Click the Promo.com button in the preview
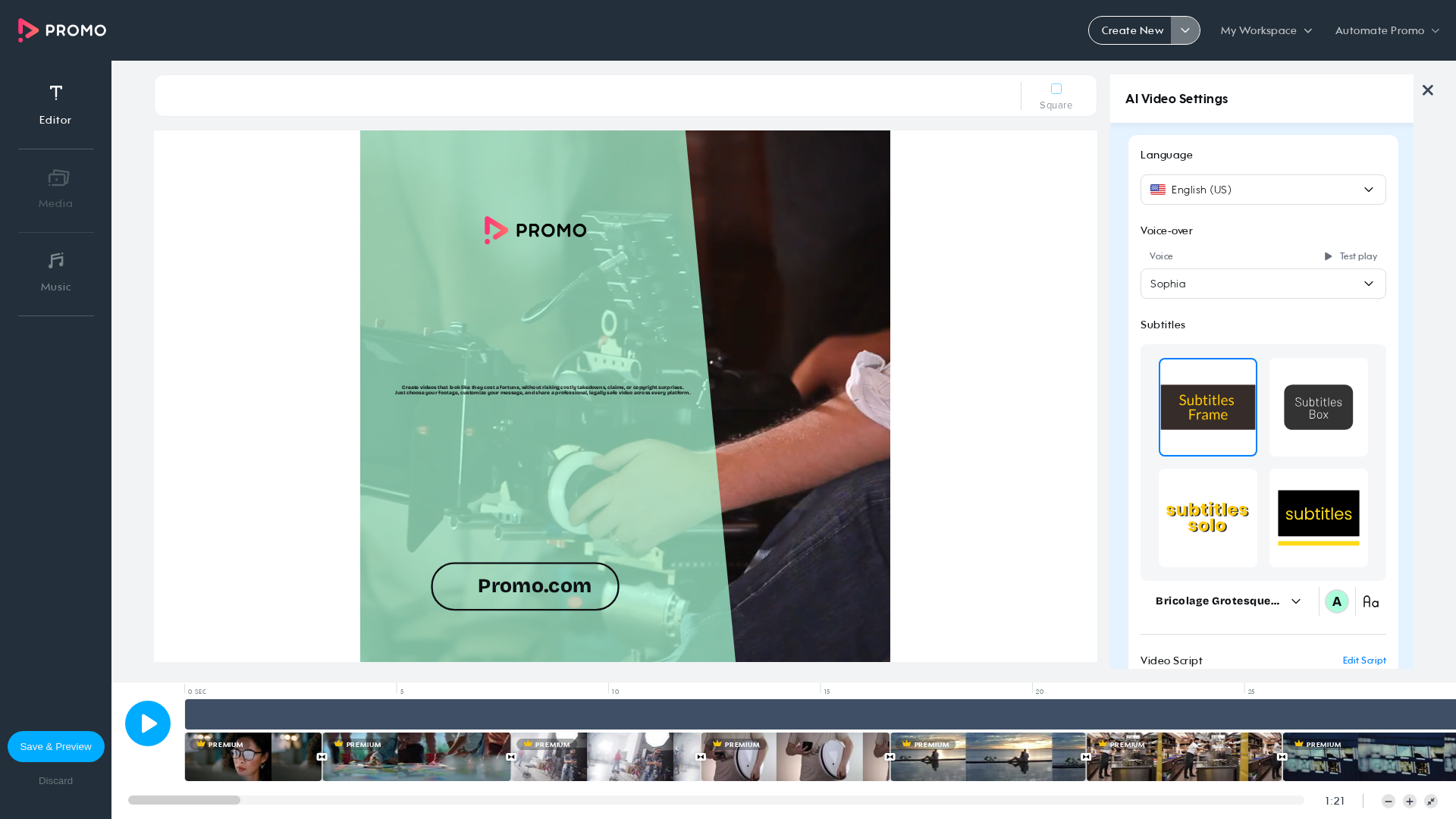 click(x=525, y=586)
